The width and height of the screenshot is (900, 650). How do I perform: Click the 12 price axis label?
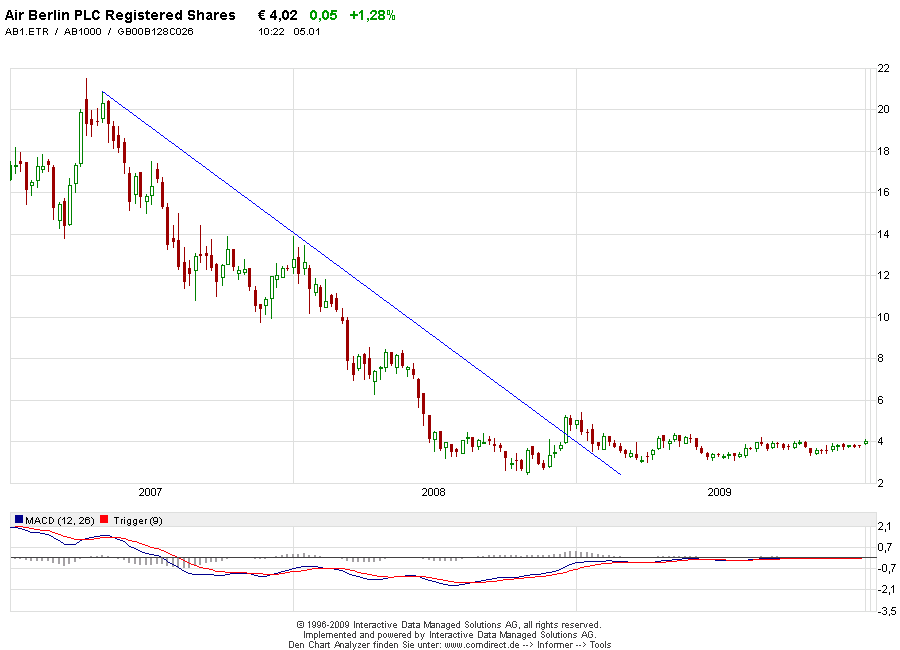click(883, 276)
